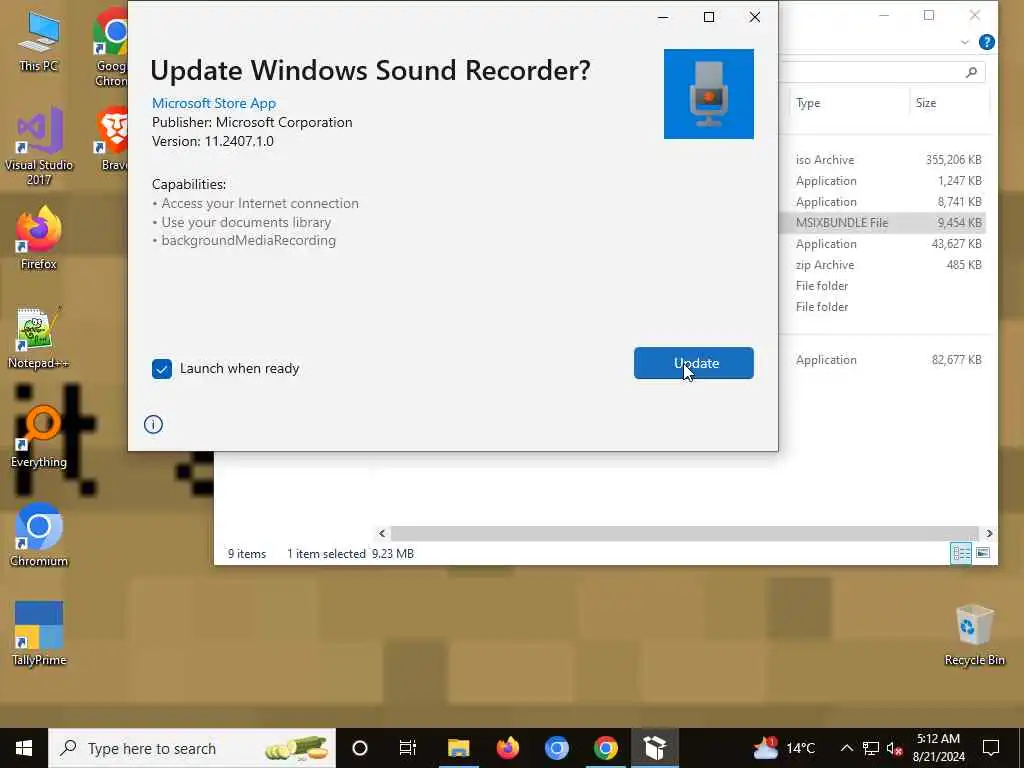Open Task View on taskbar
Viewport: 1024px width, 768px height.
408,748
